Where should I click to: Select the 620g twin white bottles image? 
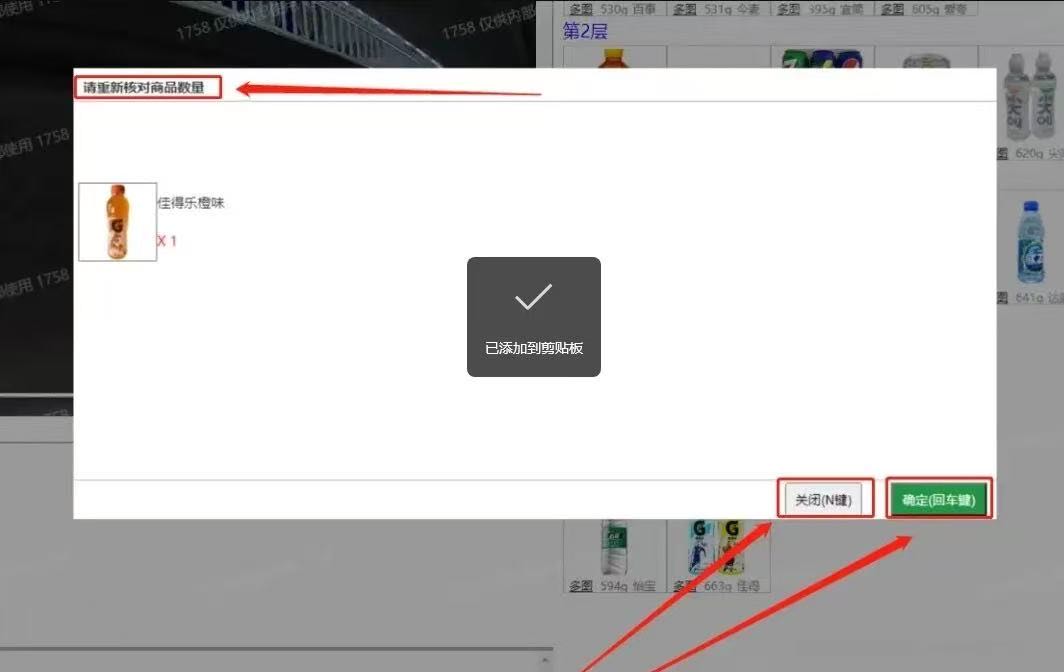click(x=1029, y=97)
